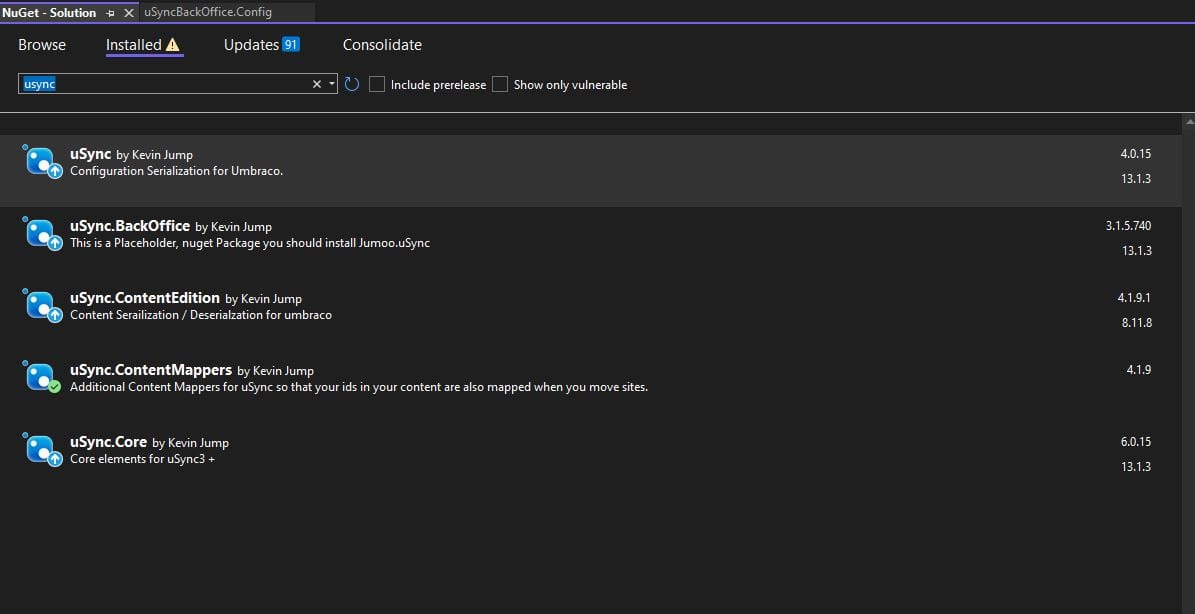Click the uSync package icon
Screen dimensions: 1195x614
pyautogui.click(x=42, y=161)
